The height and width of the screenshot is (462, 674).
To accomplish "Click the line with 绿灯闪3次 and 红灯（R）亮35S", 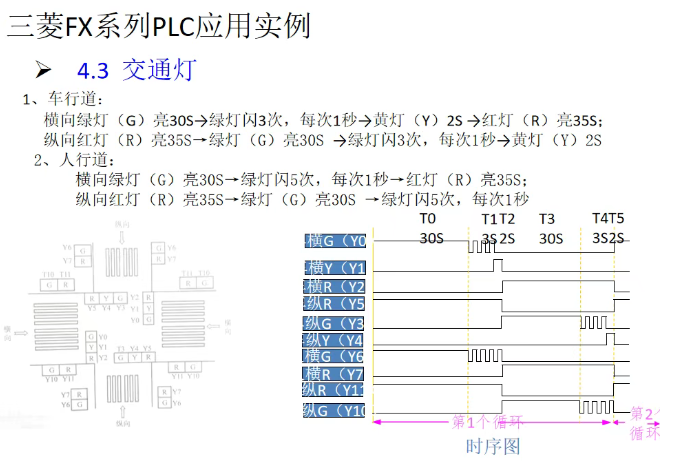I will [x=323, y=120].
